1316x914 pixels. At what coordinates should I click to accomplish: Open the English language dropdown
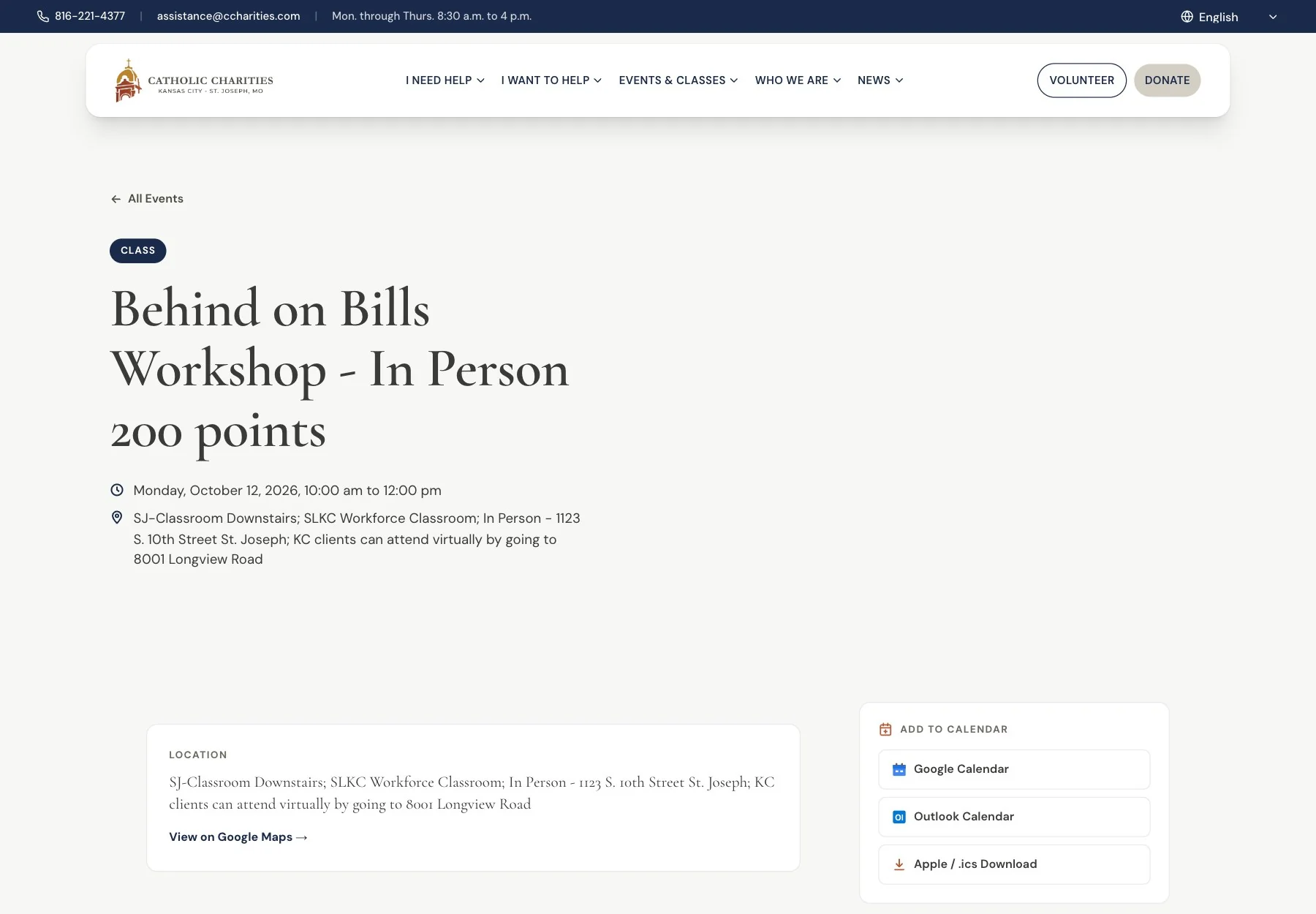pyautogui.click(x=1230, y=16)
